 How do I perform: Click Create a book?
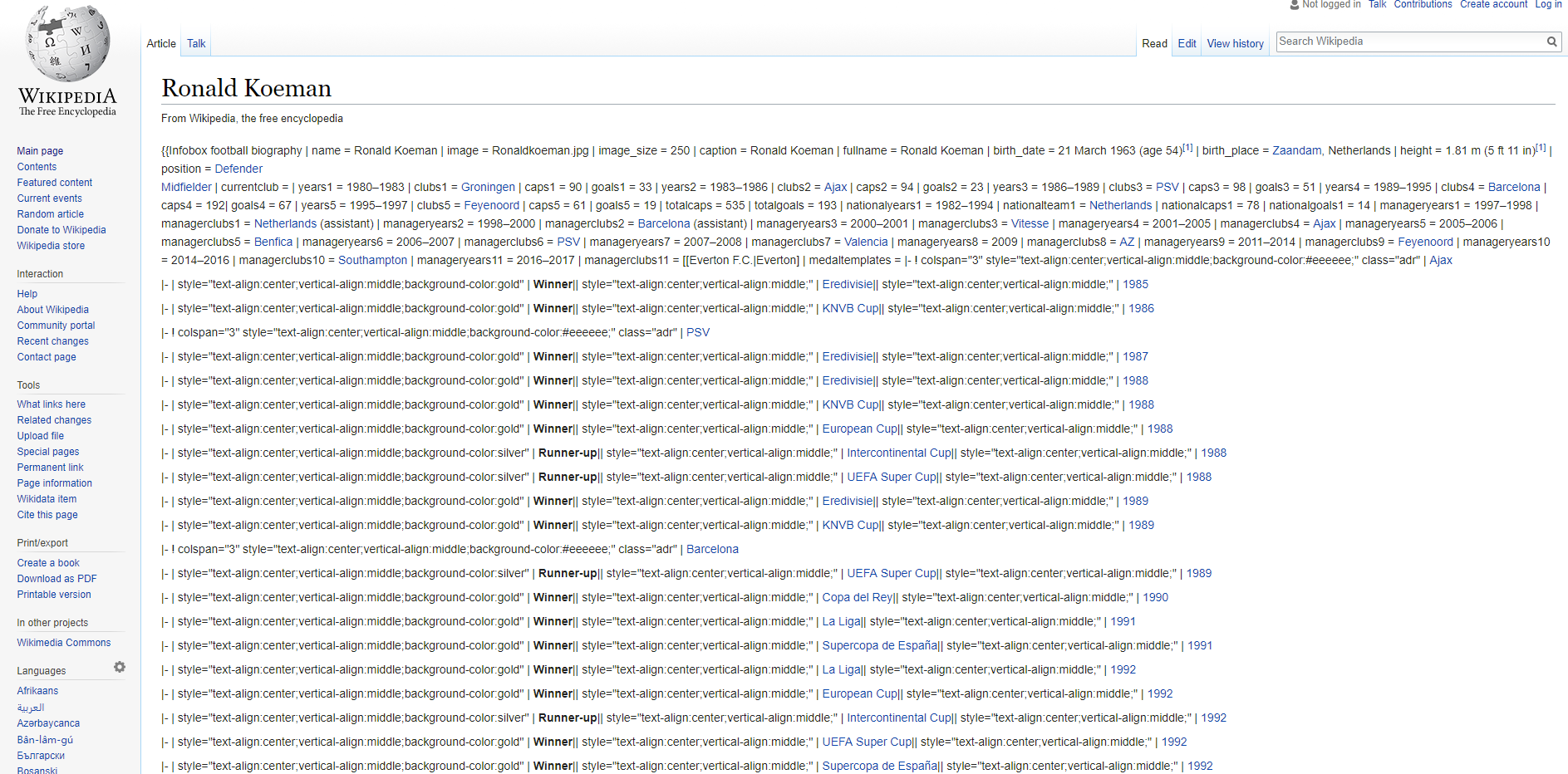48,563
